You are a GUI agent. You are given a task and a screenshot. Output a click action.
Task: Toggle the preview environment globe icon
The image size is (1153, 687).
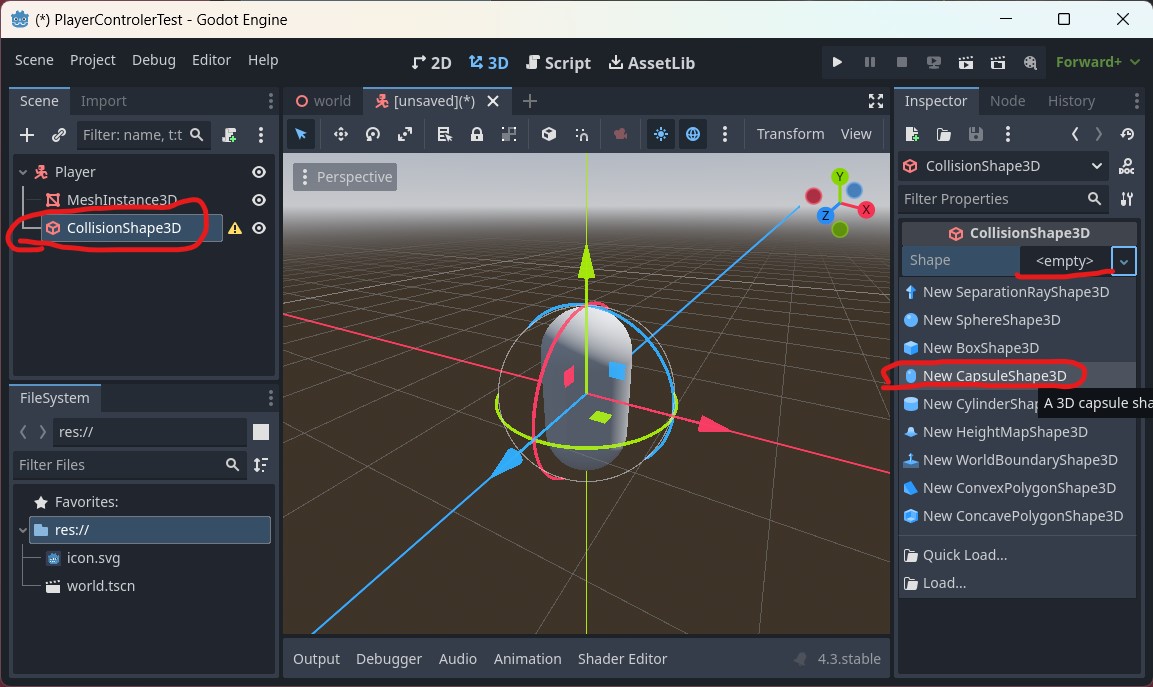coord(692,133)
